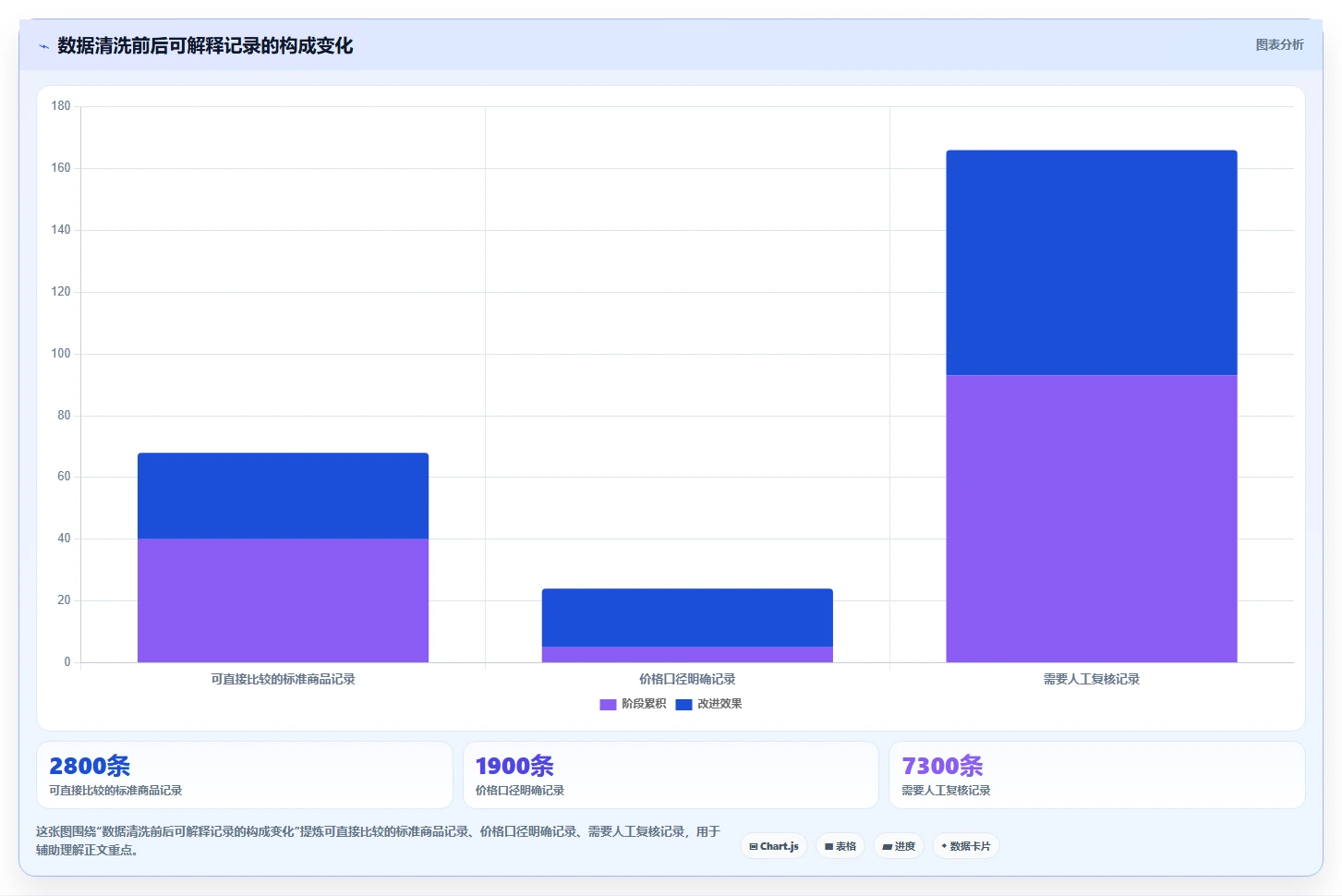Click 可直接比较的标准商品记录 caption under 2800条
The image size is (1342, 896).
(115, 791)
